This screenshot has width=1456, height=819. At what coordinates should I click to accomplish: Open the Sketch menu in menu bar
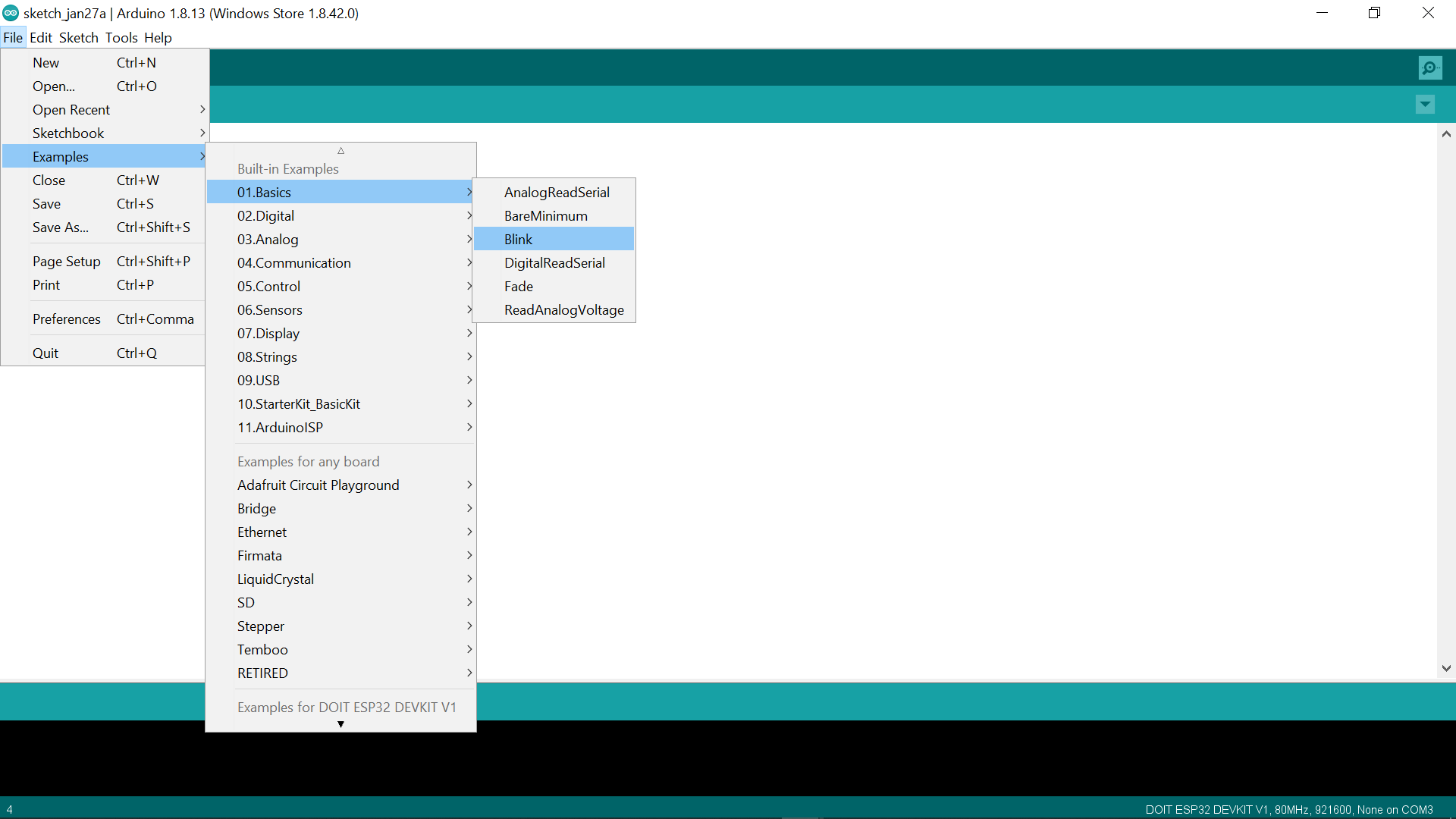pyautogui.click(x=78, y=37)
